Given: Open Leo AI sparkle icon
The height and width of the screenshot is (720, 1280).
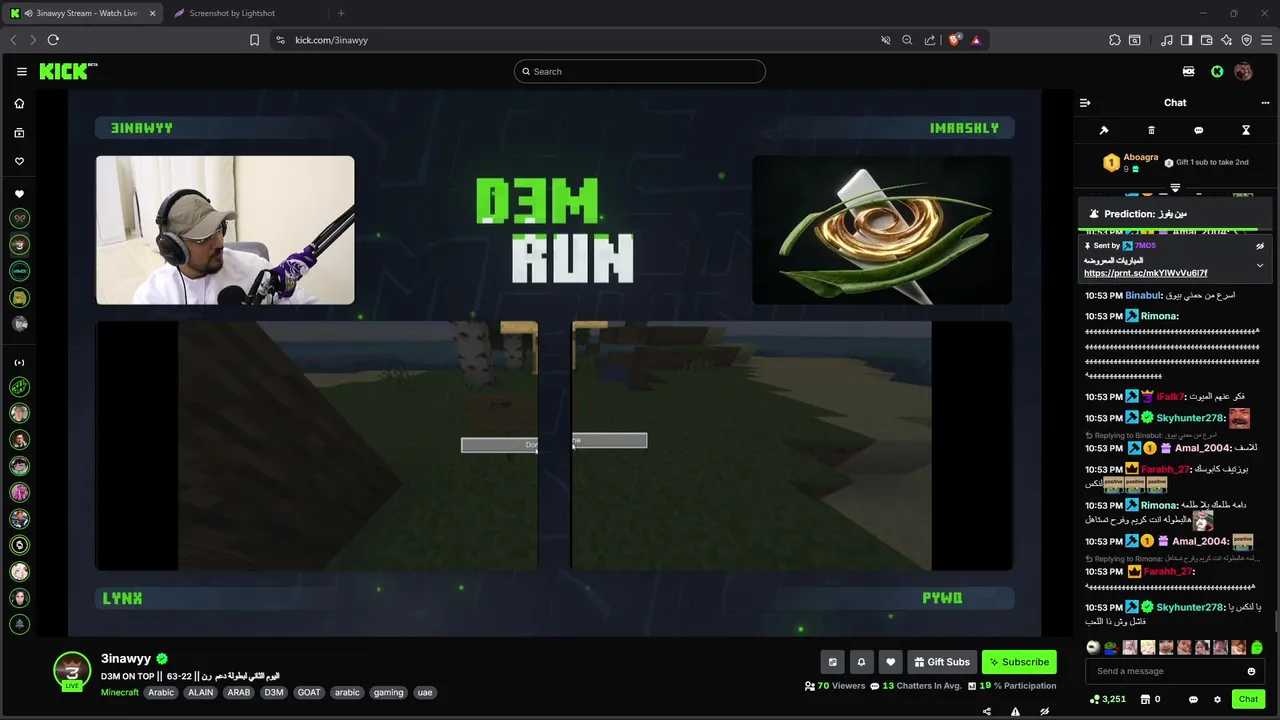Looking at the screenshot, I should point(1226,40).
